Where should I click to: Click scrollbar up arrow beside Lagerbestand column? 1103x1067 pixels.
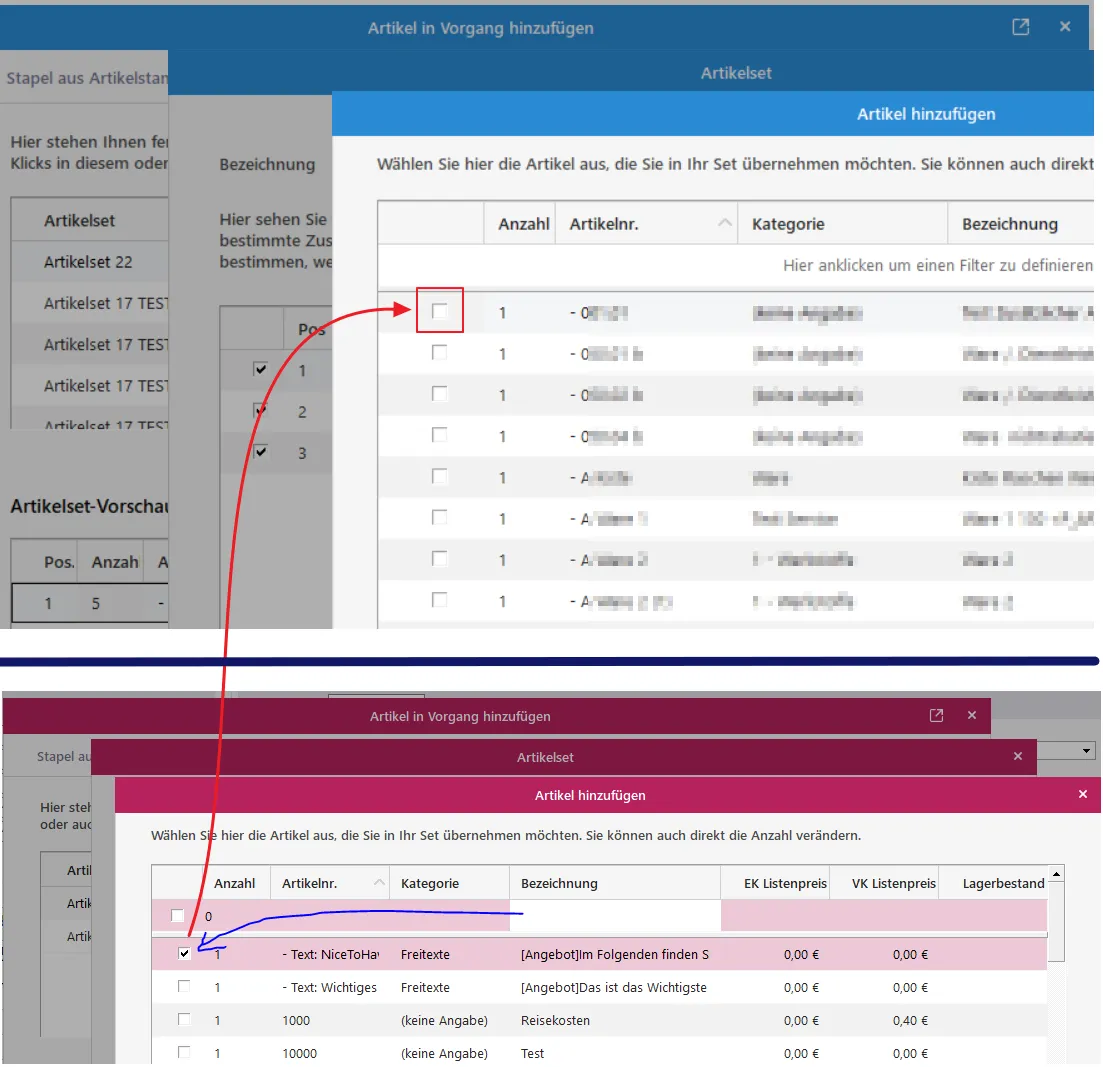coord(1056,875)
